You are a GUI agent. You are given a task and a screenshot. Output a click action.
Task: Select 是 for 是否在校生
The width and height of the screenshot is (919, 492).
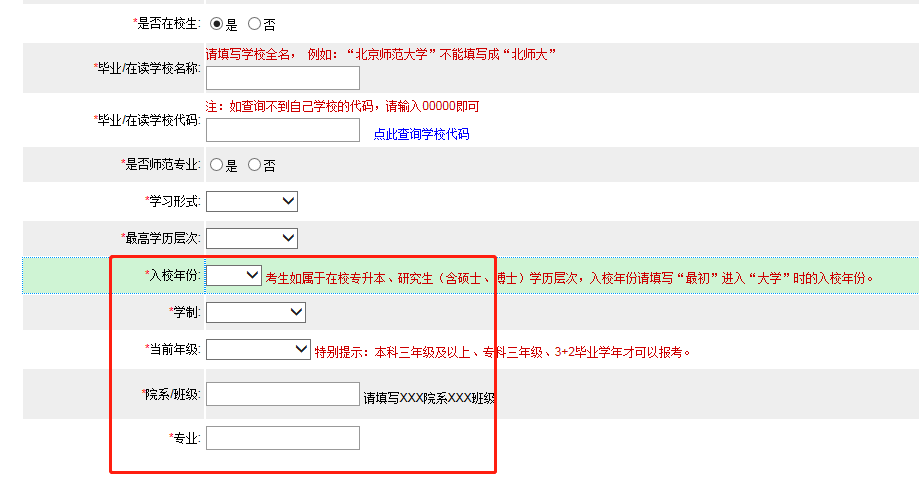(x=216, y=23)
